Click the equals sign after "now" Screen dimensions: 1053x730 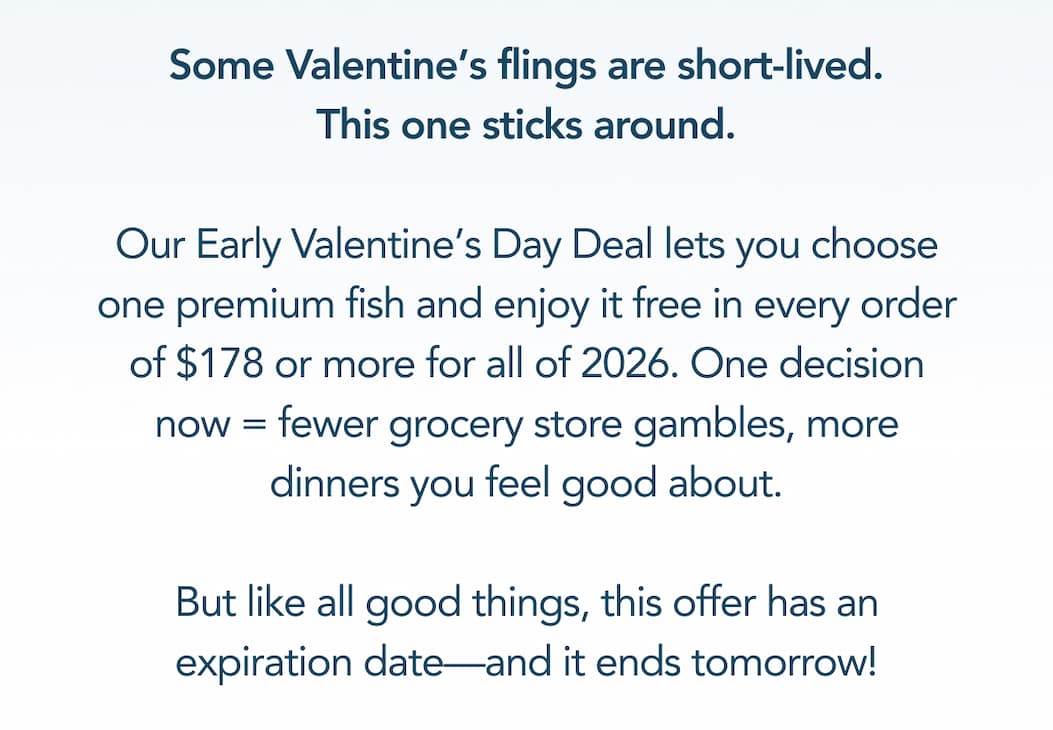(x=253, y=425)
